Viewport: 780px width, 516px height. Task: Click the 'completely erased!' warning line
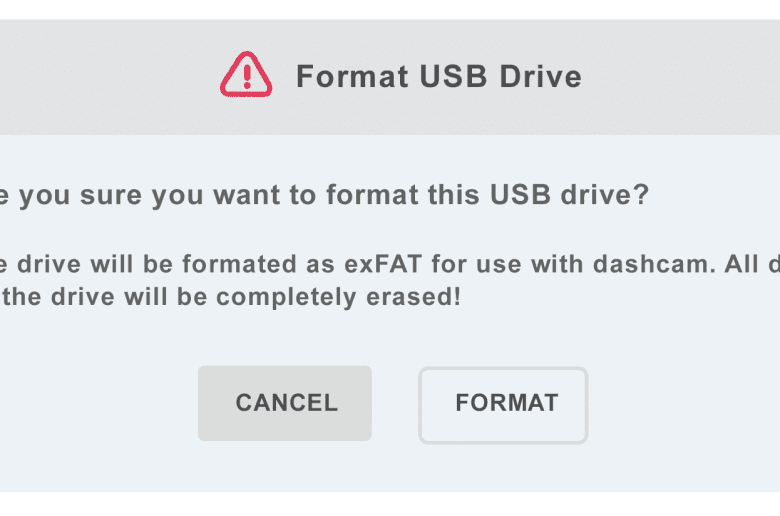230,297
